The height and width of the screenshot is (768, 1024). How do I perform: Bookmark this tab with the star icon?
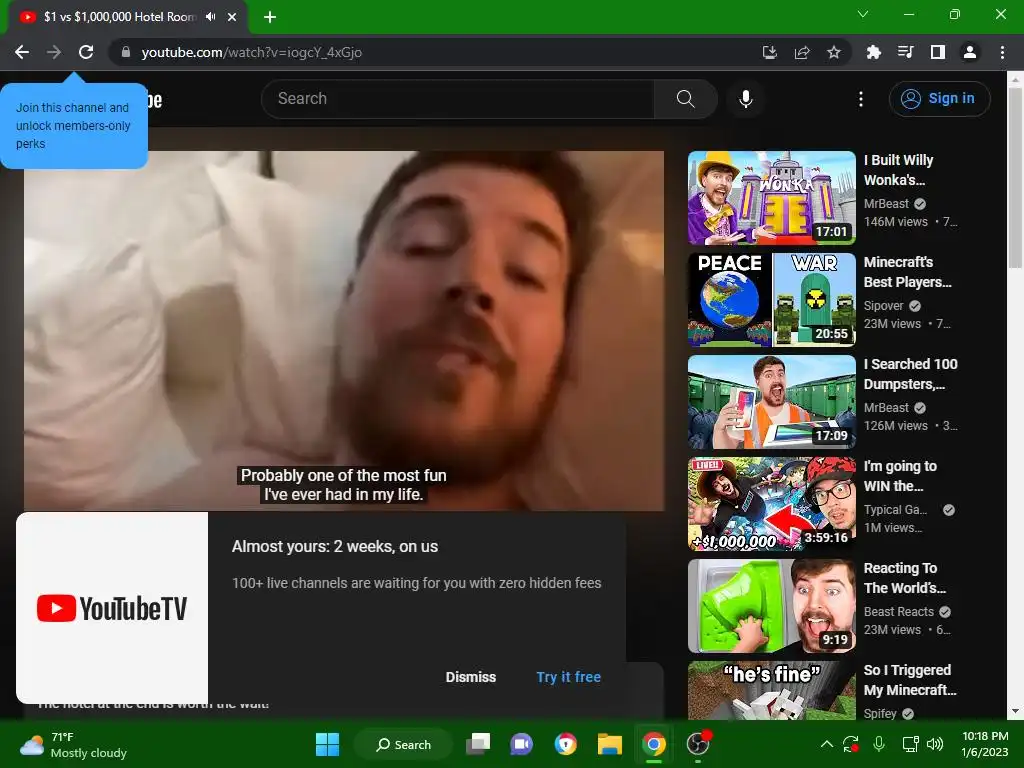point(834,52)
